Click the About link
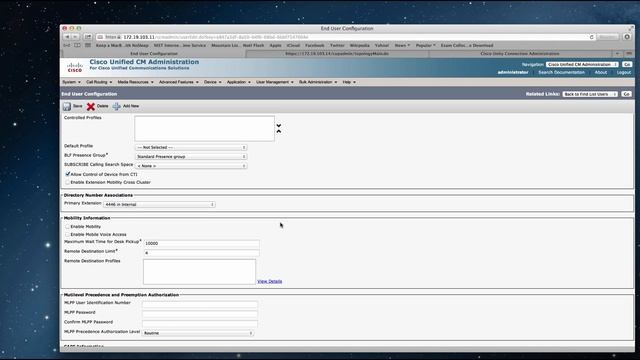The width and height of the screenshot is (640, 360). tap(600, 72)
